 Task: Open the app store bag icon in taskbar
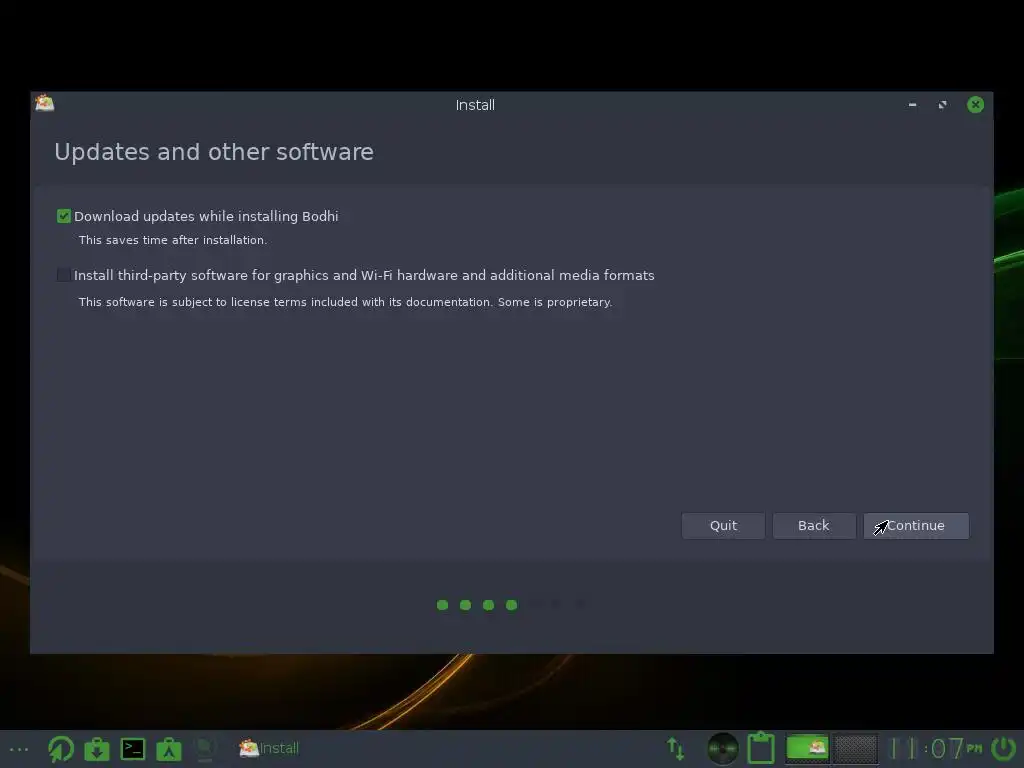tap(168, 749)
